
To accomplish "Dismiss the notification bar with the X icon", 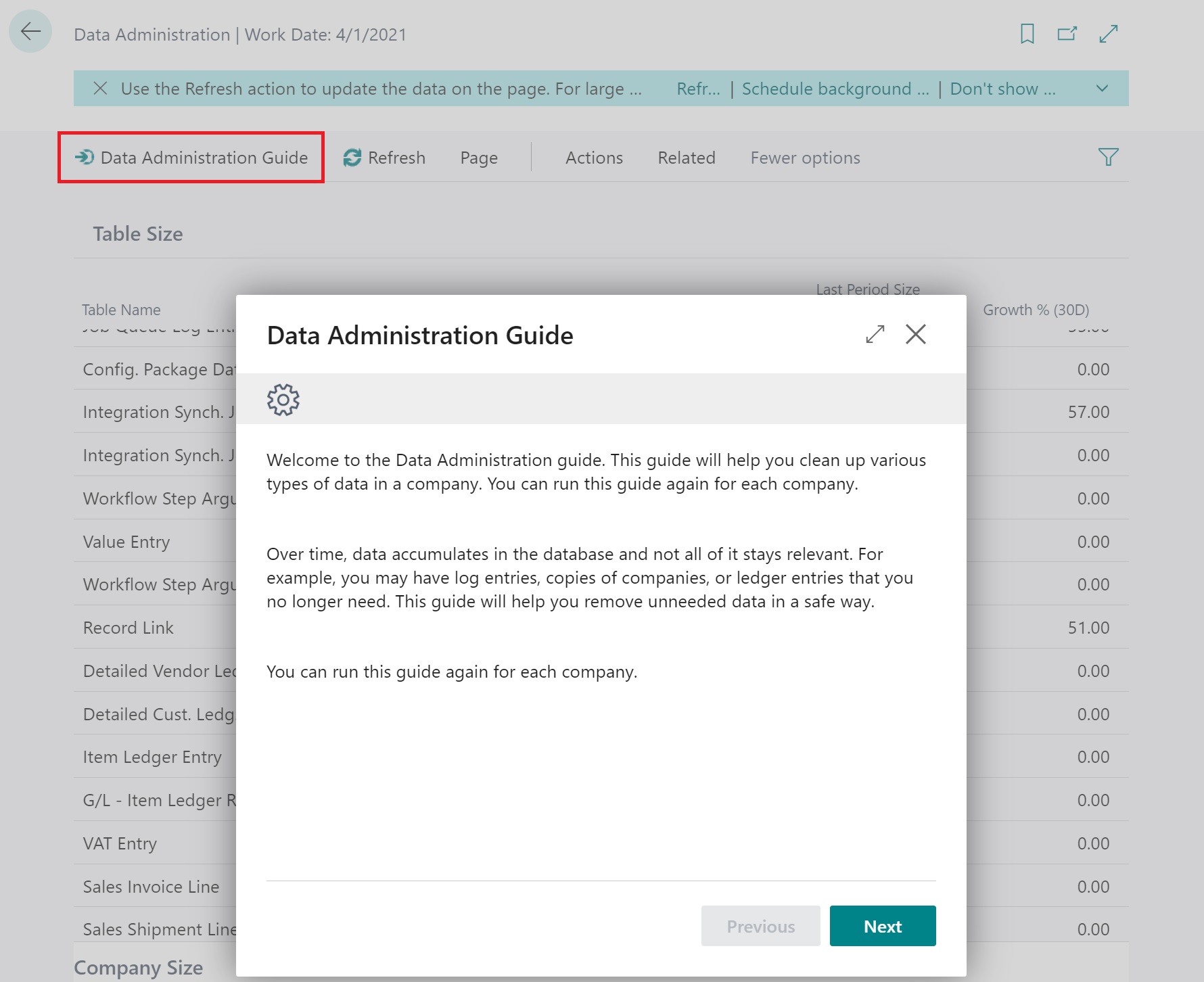I will click(100, 89).
